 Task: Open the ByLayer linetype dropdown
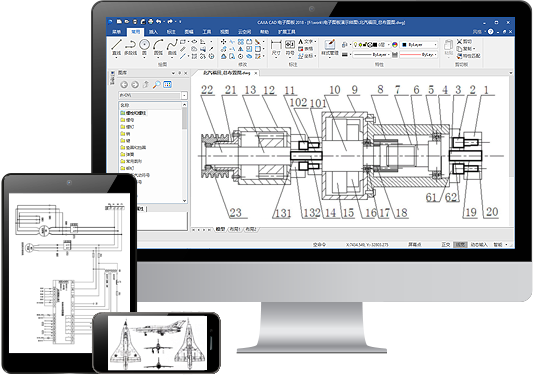371,54
